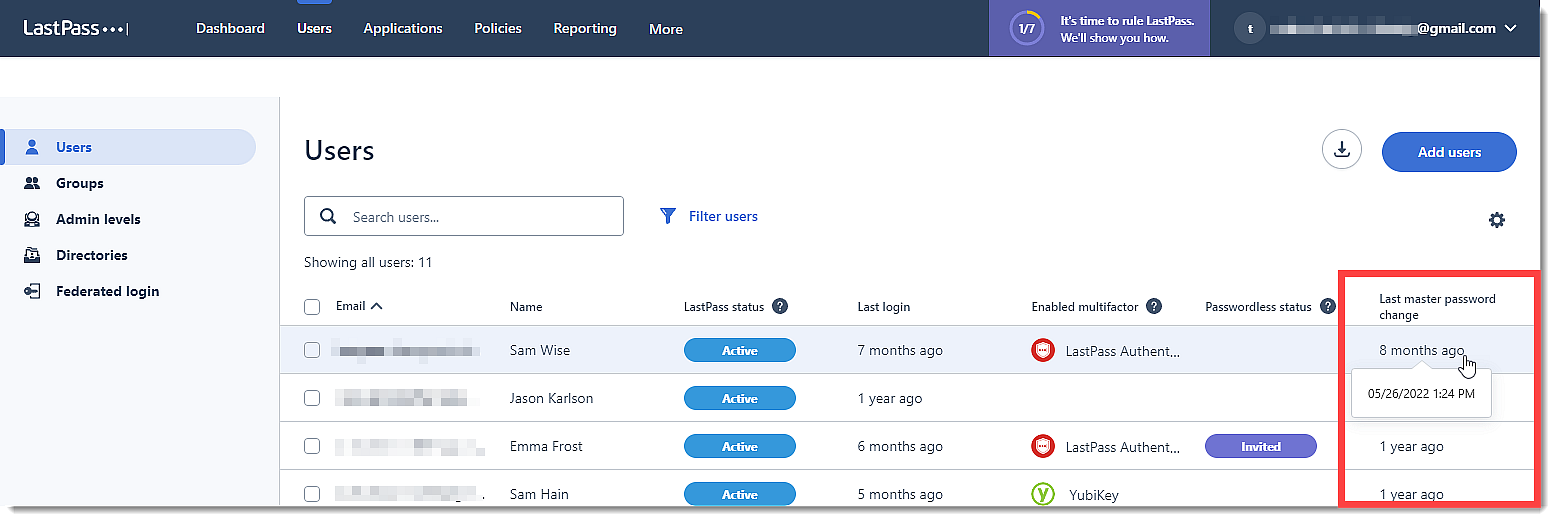Open table column settings gear icon
Image resolution: width=1555 pixels, height=521 pixels.
coord(1496,220)
